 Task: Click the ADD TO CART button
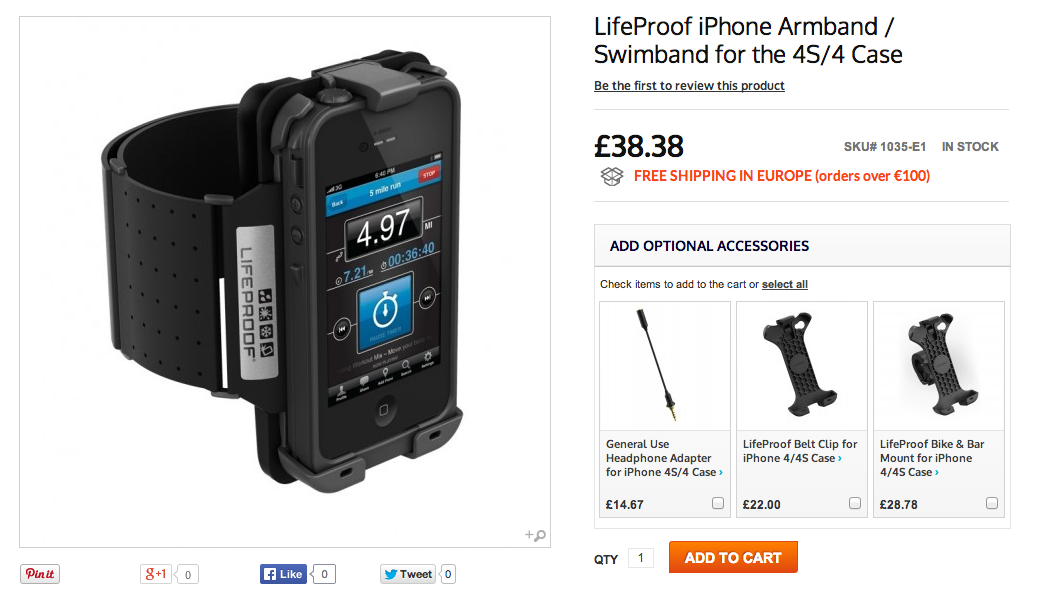point(733,557)
